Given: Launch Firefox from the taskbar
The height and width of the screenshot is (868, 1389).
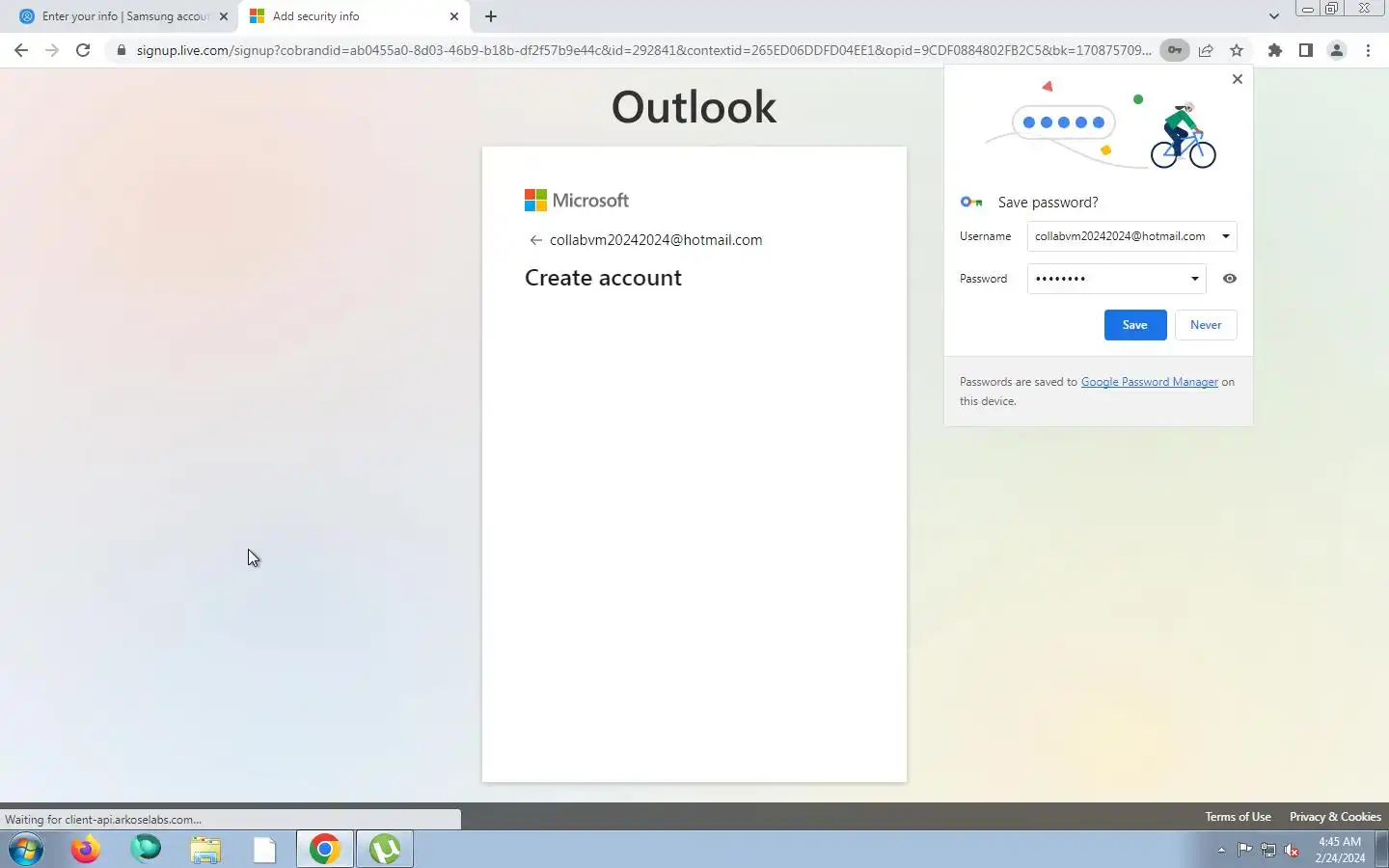Looking at the screenshot, I should (x=86, y=850).
